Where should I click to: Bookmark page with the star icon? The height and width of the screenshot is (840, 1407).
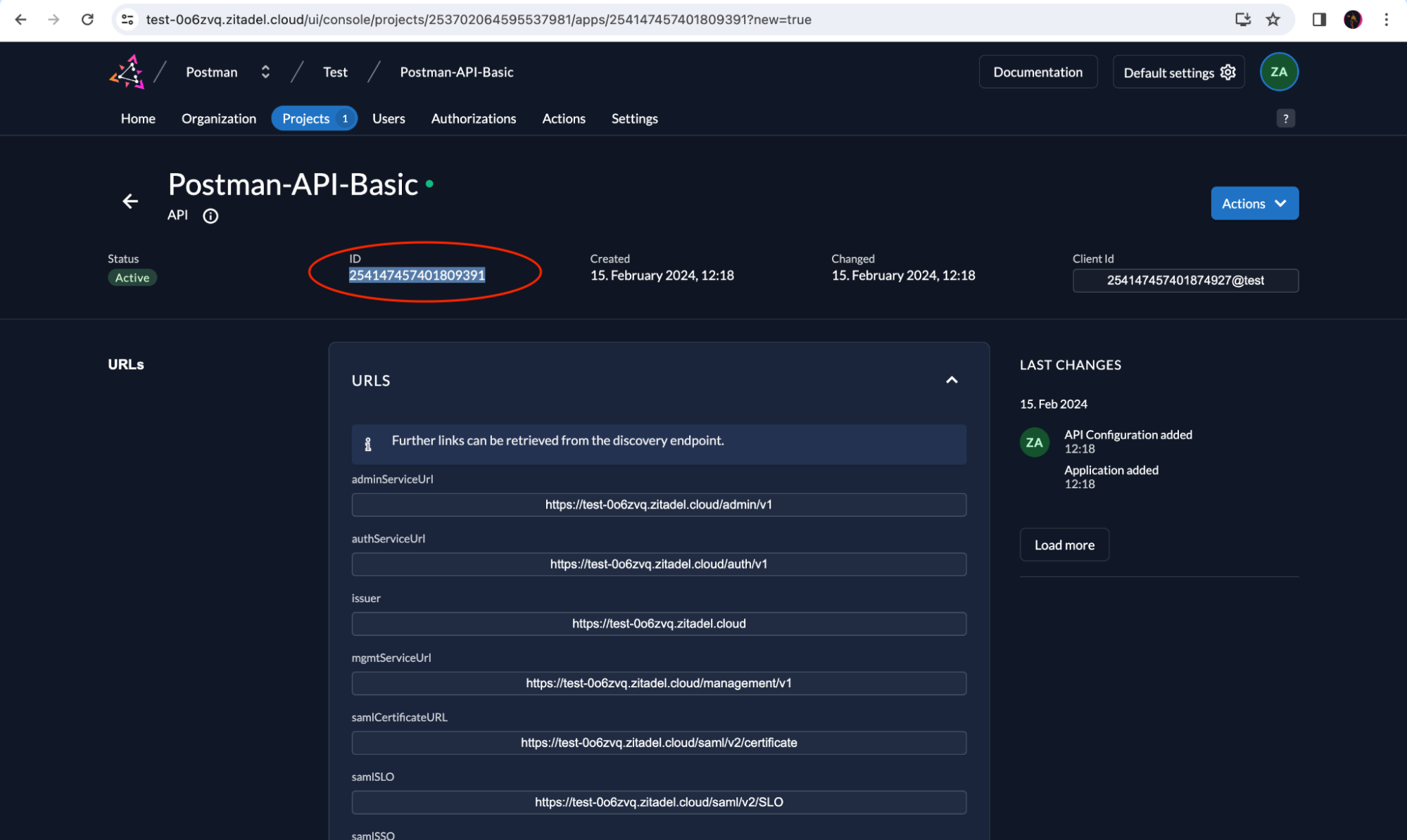coord(1273,20)
